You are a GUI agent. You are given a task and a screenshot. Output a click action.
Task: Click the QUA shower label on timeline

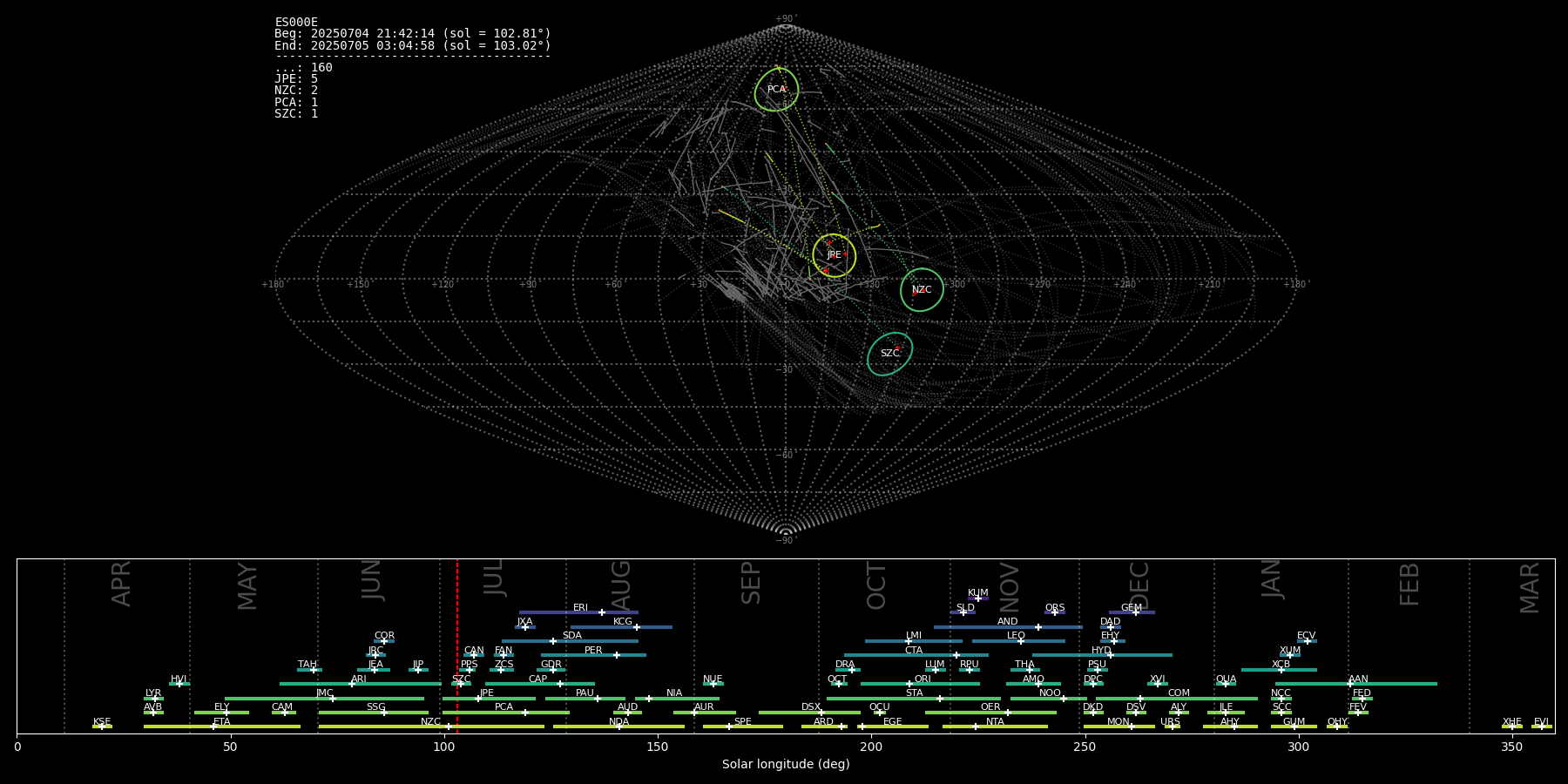[x=1227, y=679]
